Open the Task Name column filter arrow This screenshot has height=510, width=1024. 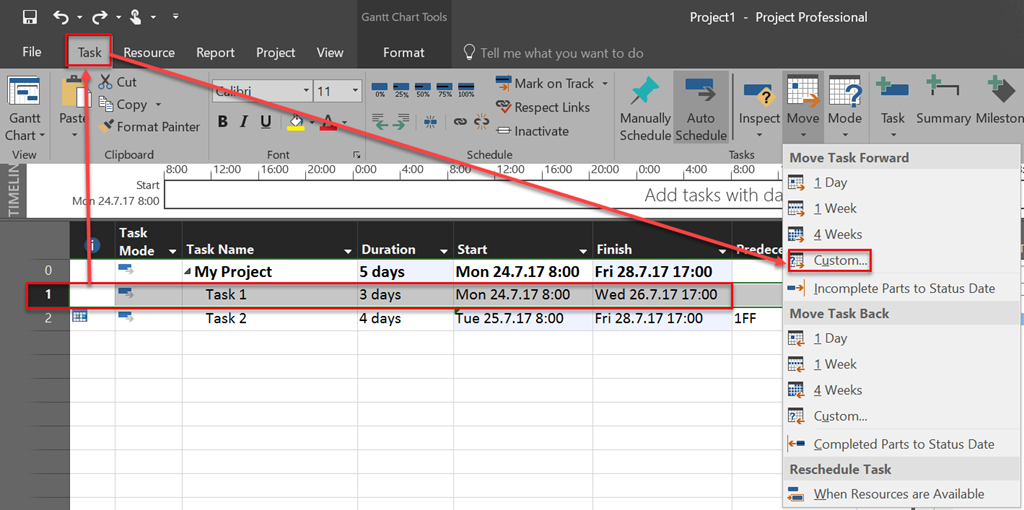(x=348, y=251)
